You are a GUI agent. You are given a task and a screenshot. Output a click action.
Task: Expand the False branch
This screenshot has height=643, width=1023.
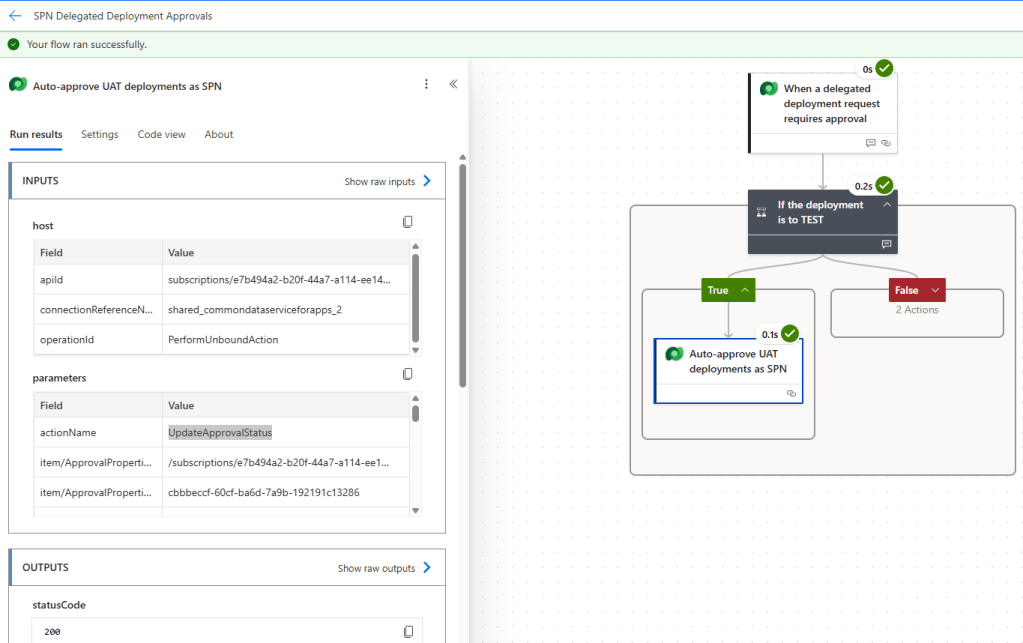pos(935,290)
